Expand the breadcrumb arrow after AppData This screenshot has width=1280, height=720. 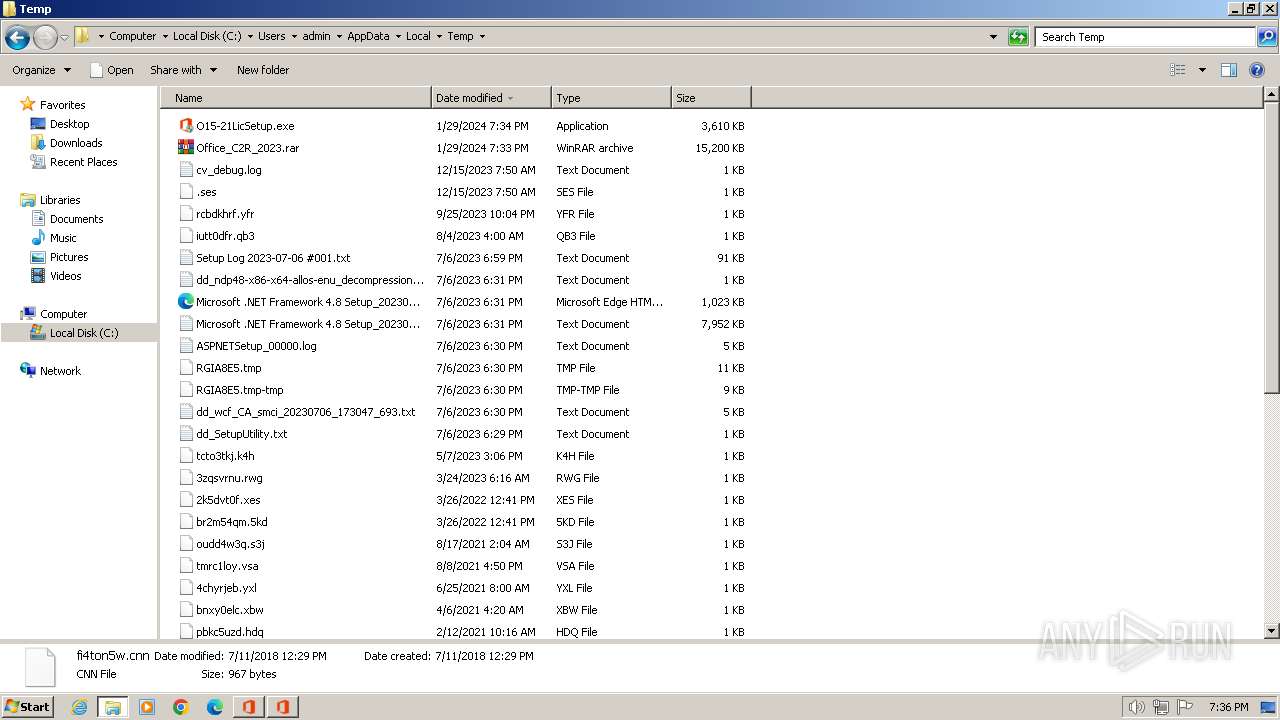(397, 36)
